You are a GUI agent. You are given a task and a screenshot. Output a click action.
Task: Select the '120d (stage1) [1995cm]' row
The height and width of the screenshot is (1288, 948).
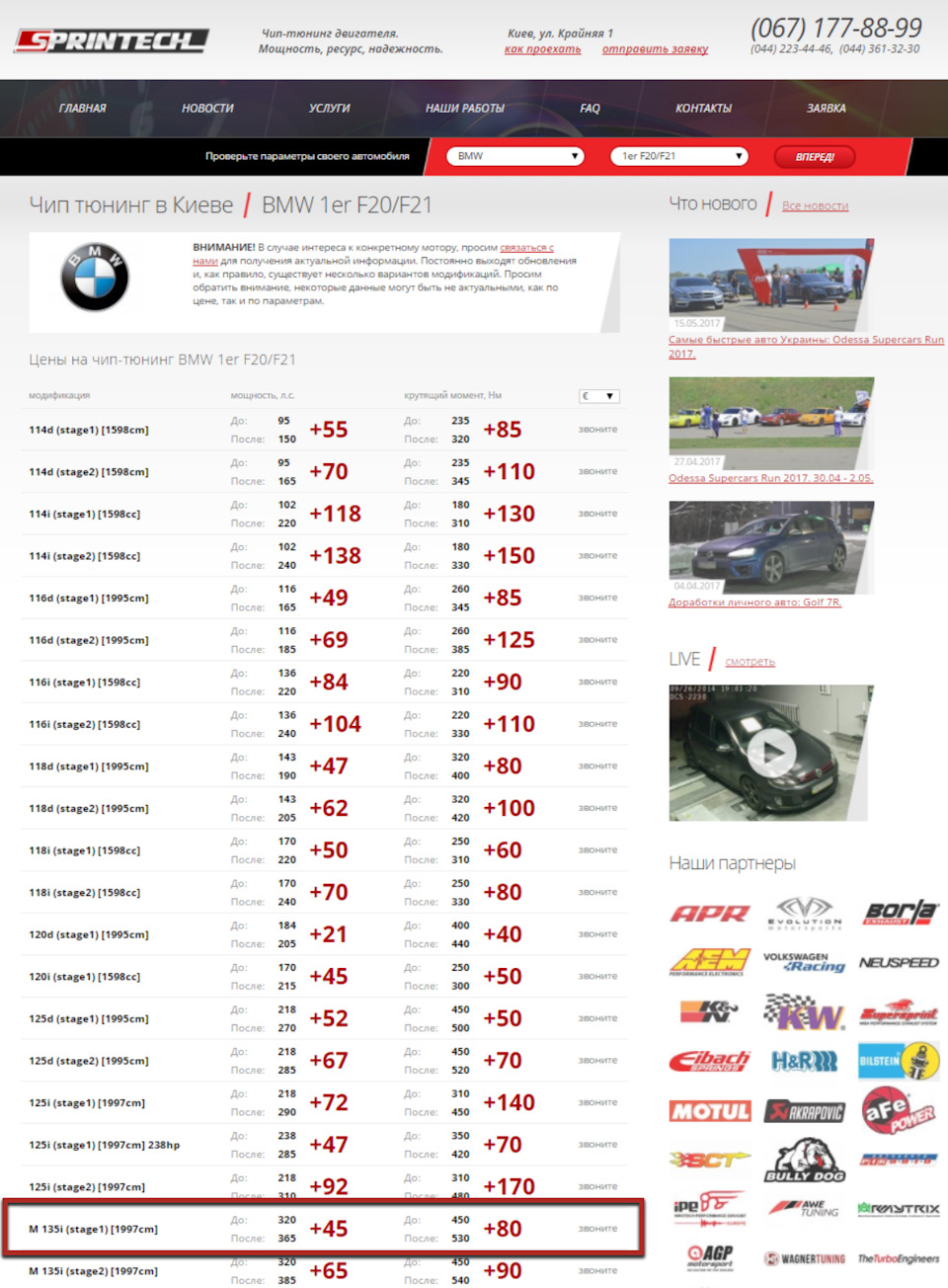tap(324, 934)
